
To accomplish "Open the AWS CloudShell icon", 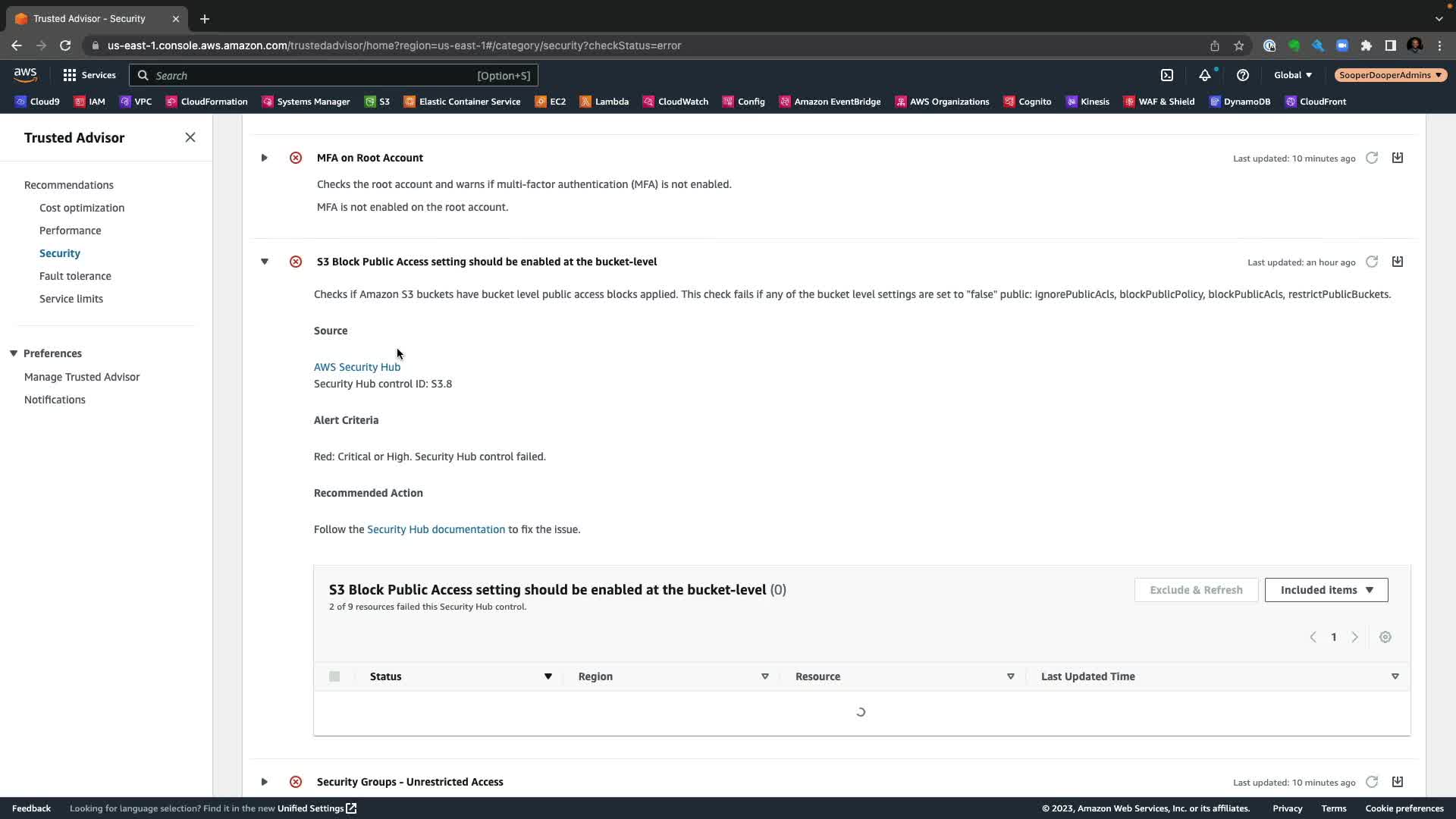I will click(x=1167, y=75).
